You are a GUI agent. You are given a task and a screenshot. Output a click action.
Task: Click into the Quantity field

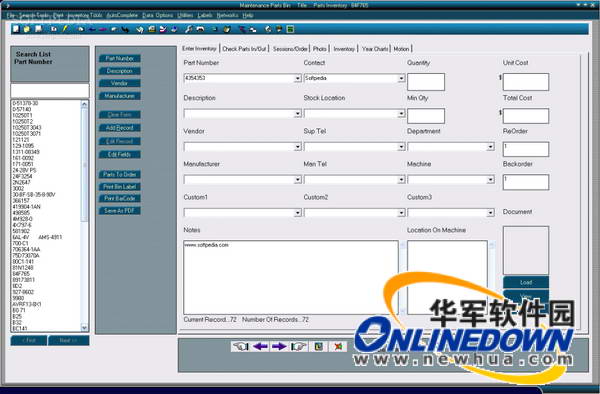(426, 82)
